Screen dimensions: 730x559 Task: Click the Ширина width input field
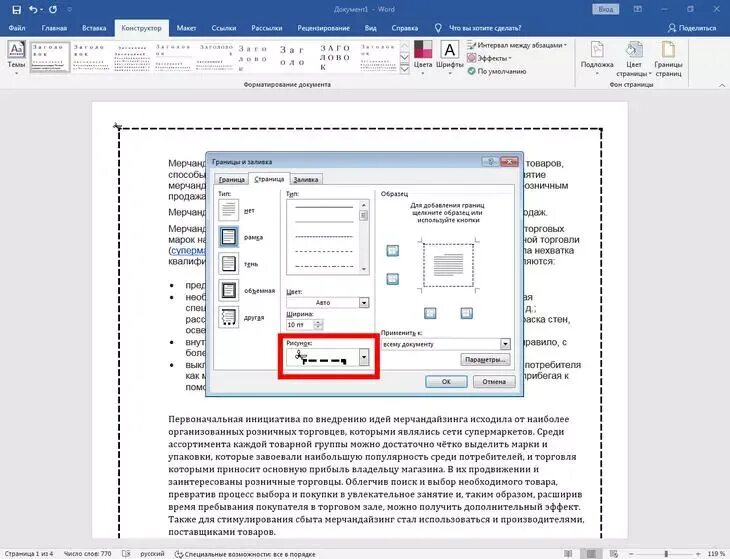pos(300,324)
